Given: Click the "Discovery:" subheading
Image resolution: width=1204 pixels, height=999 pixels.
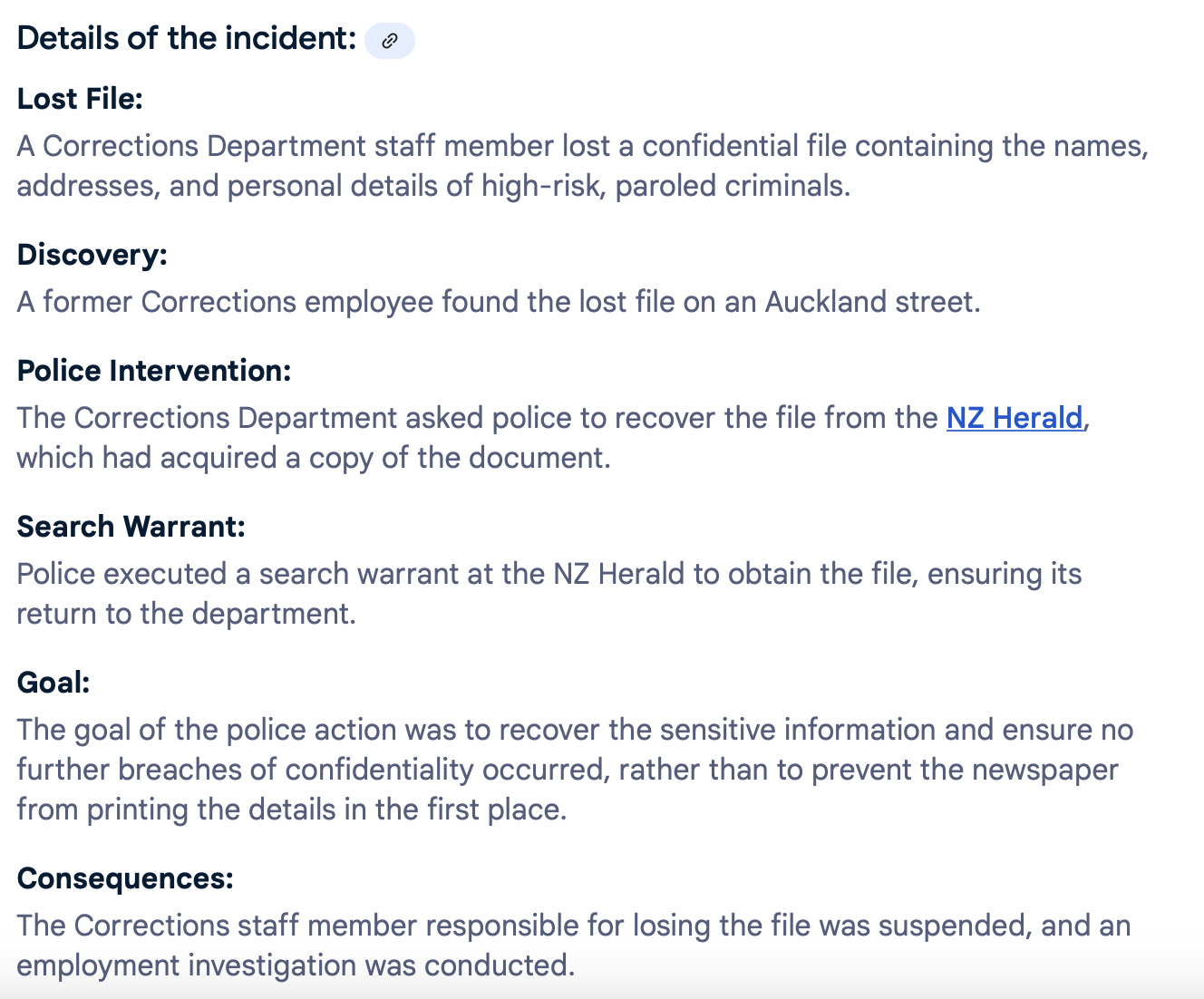Looking at the screenshot, I should coord(92,255).
